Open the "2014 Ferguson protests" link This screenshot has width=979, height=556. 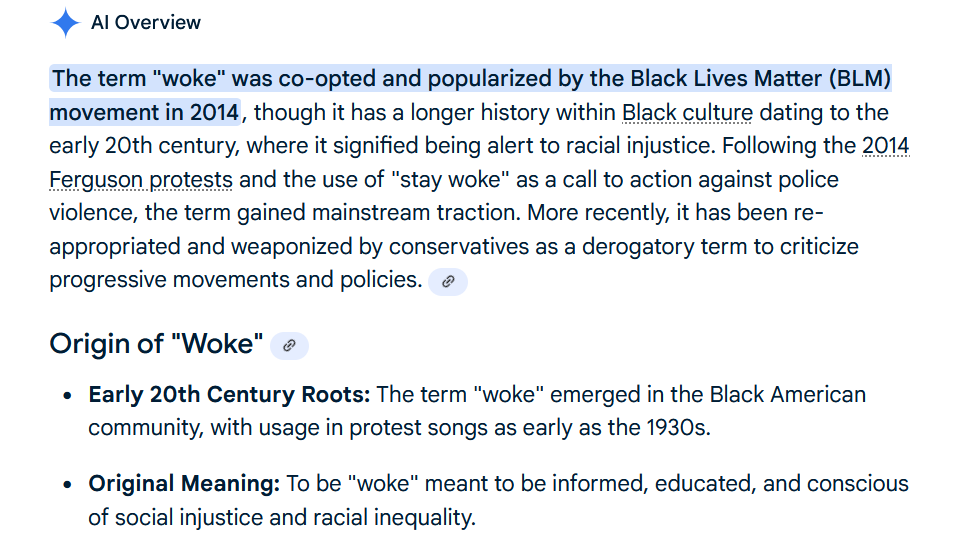pos(141,181)
